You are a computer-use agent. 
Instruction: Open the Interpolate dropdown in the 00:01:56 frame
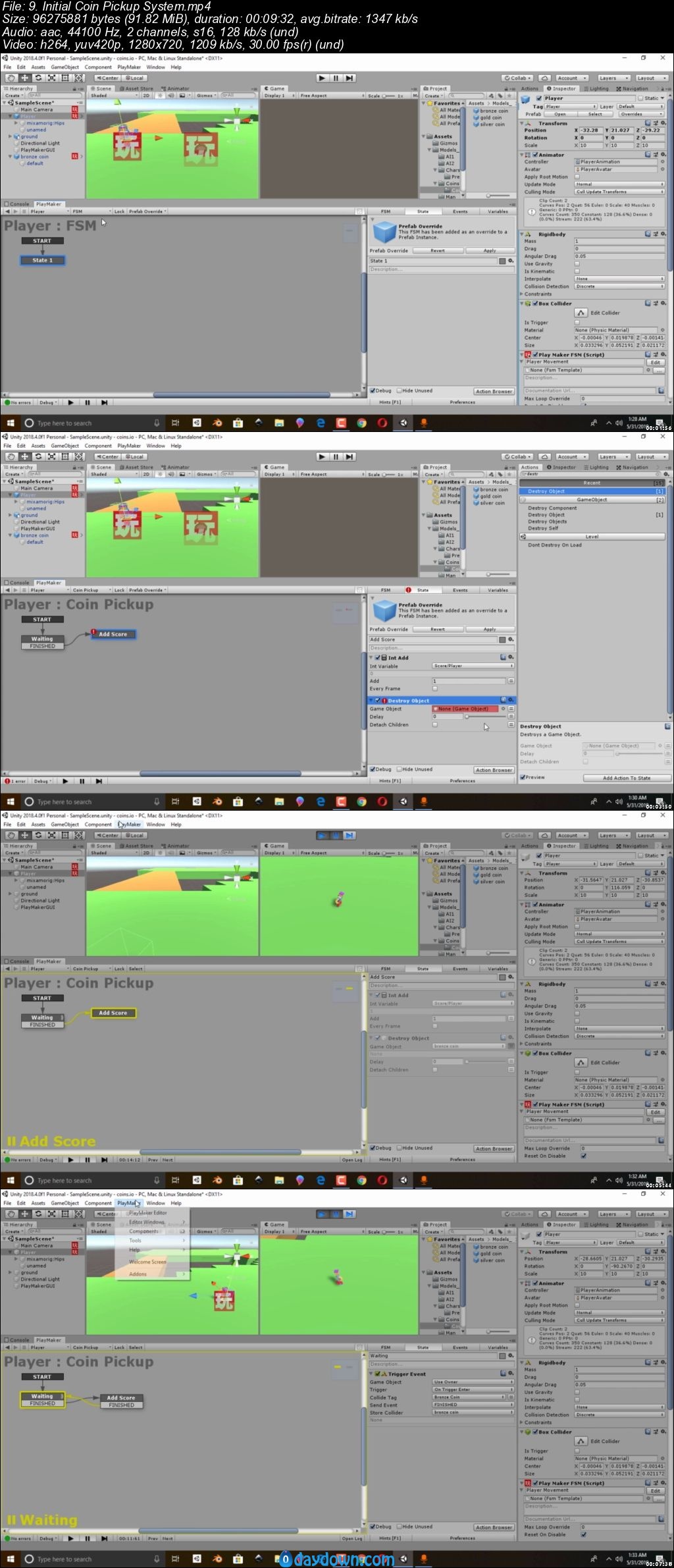pos(619,279)
